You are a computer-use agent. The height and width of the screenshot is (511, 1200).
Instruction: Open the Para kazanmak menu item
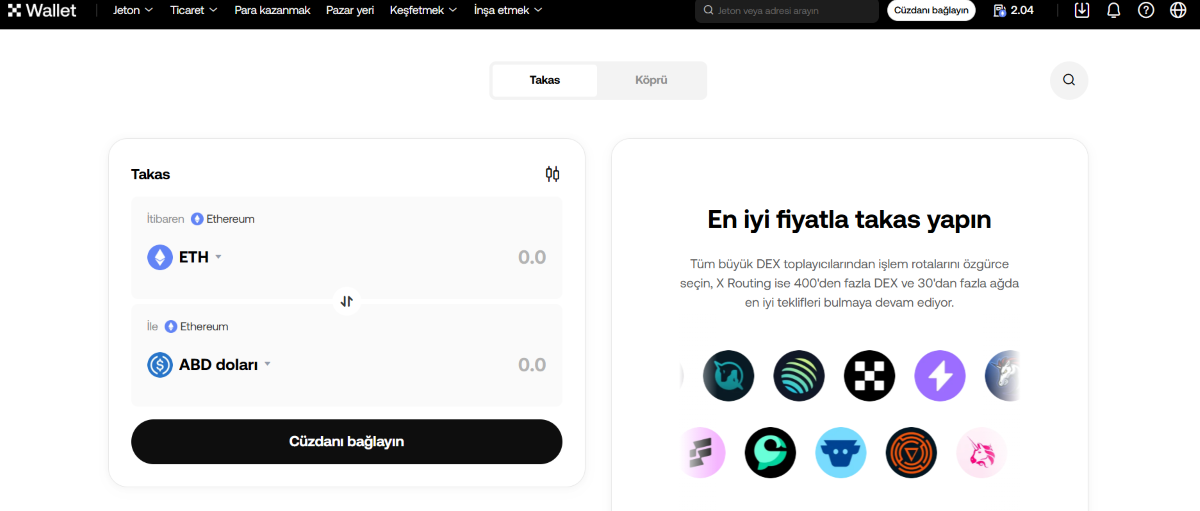coord(272,10)
